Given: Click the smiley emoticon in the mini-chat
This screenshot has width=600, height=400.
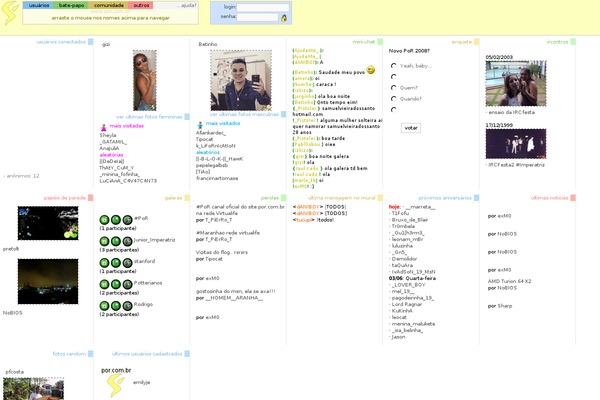Looking at the screenshot, I should click(370, 70).
